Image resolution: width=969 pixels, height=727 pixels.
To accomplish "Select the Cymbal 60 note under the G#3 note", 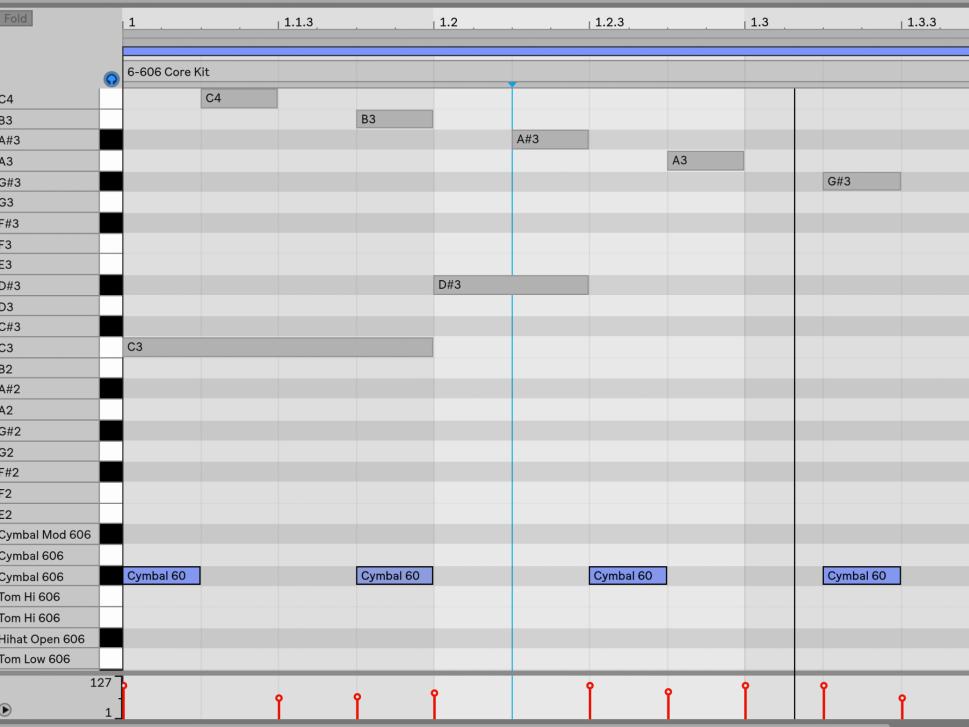I will coord(861,576).
